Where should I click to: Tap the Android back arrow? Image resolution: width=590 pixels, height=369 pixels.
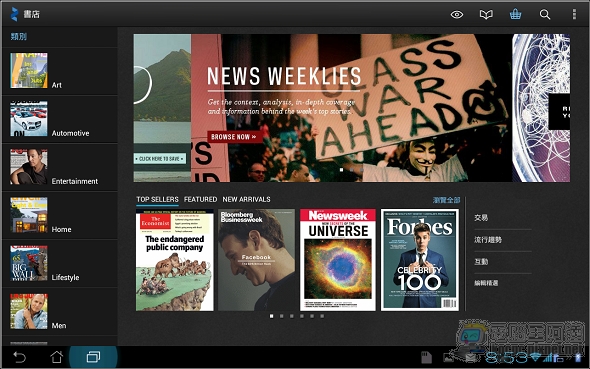[19, 357]
